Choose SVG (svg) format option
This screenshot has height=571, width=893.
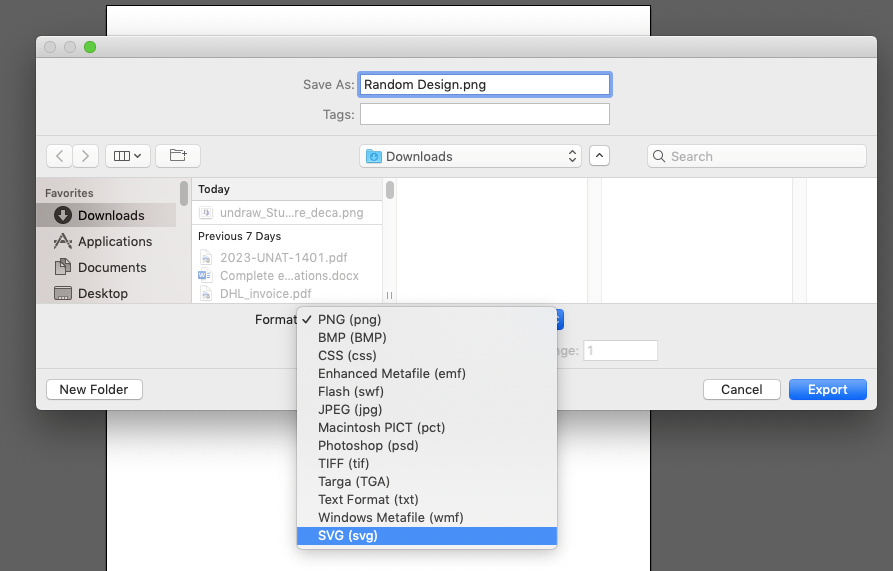point(348,536)
